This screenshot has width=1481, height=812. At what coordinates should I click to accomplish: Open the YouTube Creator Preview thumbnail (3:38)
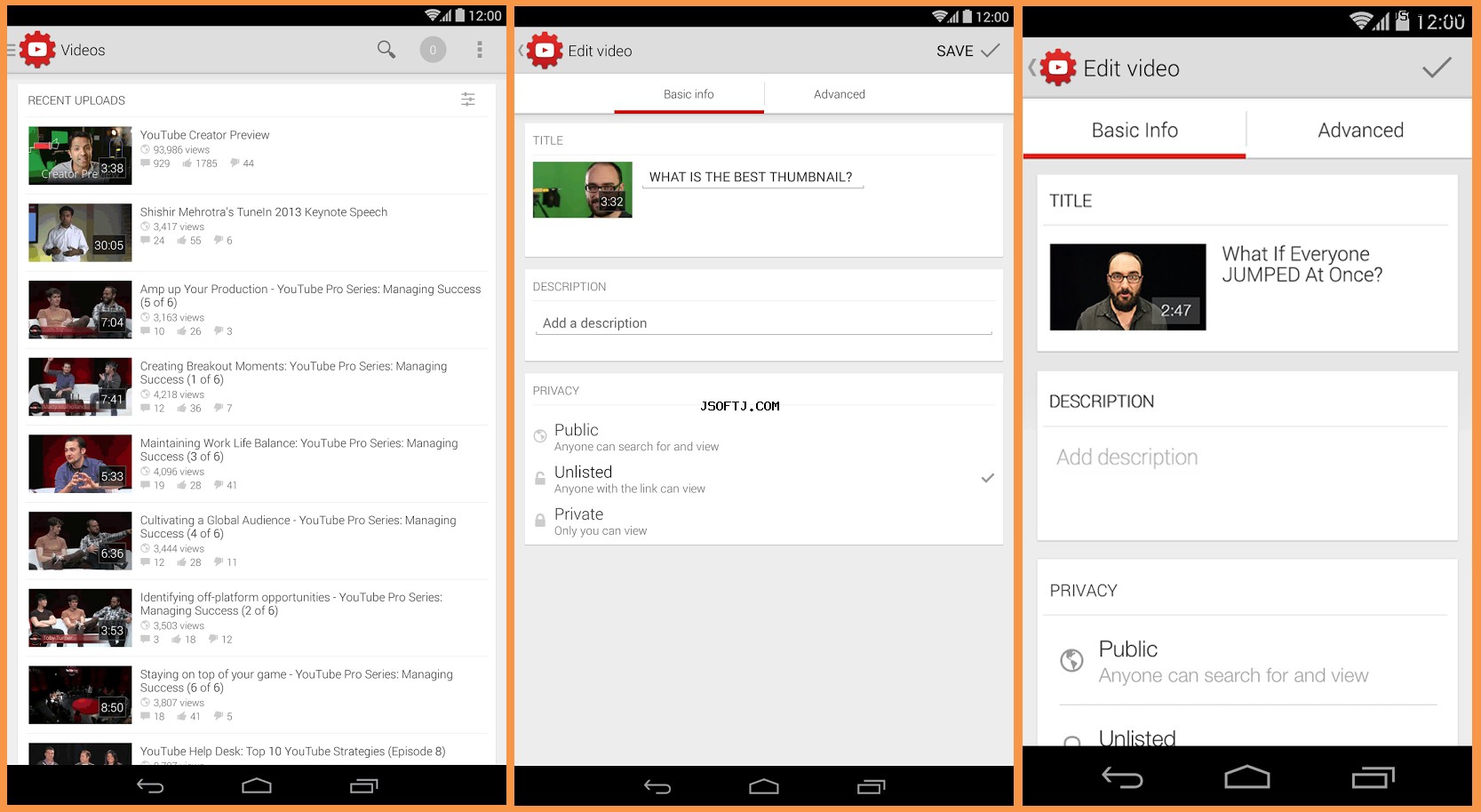click(80, 155)
